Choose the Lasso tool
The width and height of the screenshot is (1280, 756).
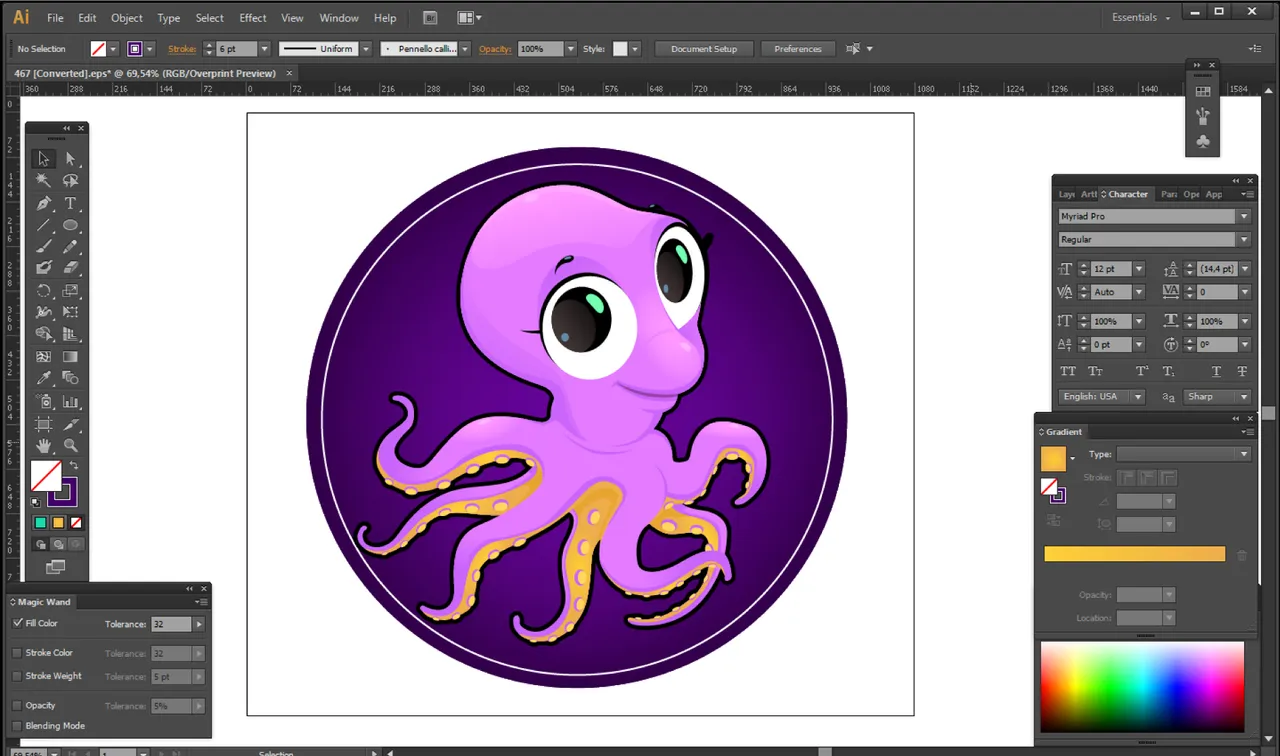click(x=71, y=181)
